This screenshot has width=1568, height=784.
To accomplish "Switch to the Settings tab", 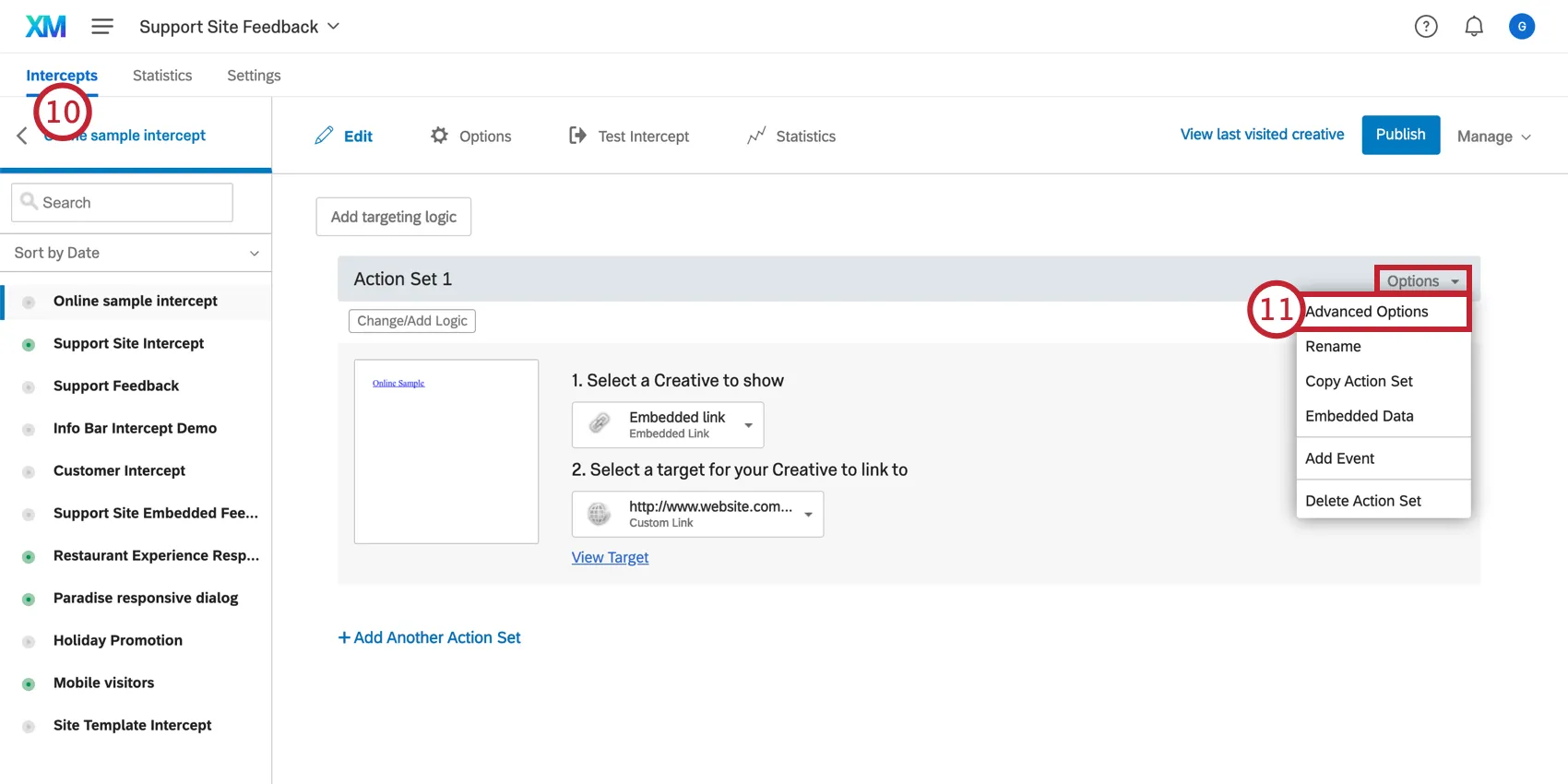I will (254, 76).
